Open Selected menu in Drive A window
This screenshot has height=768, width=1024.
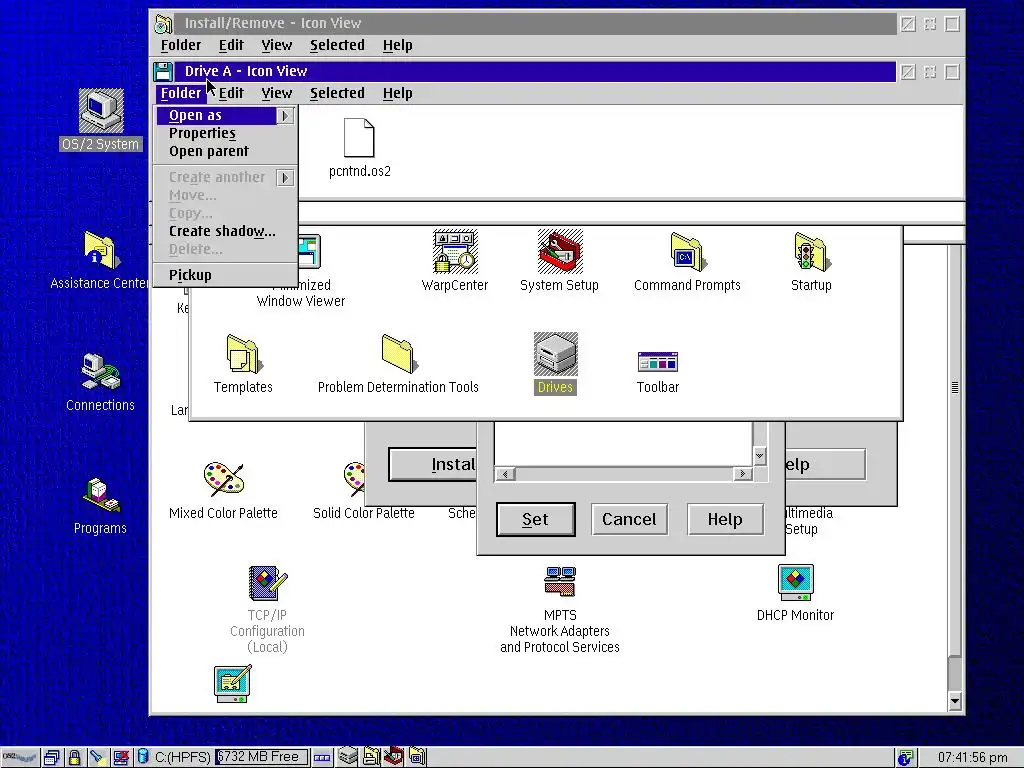point(337,93)
